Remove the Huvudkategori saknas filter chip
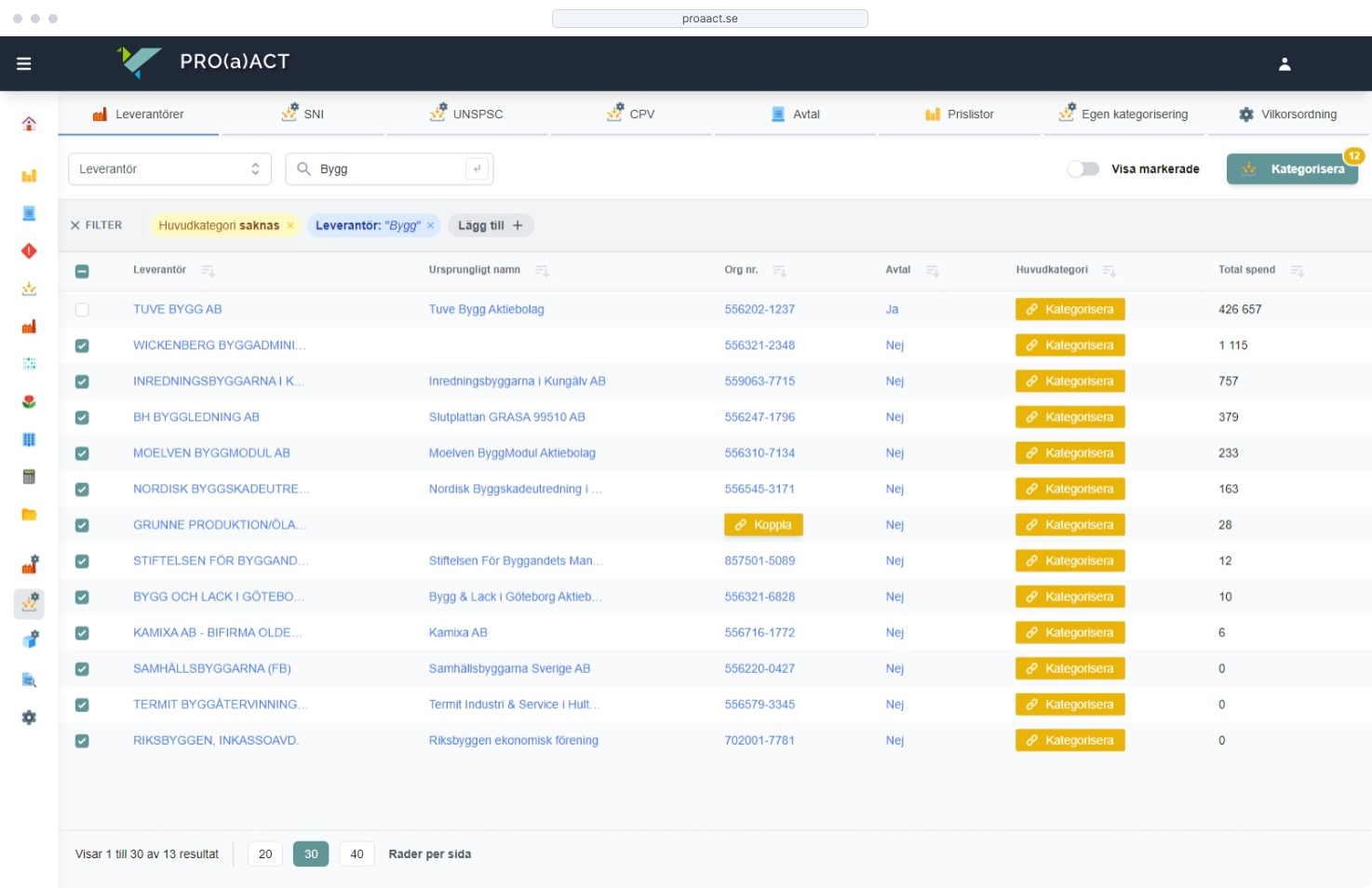Image resolution: width=1372 pixels, height=888 pixels. 290,225
